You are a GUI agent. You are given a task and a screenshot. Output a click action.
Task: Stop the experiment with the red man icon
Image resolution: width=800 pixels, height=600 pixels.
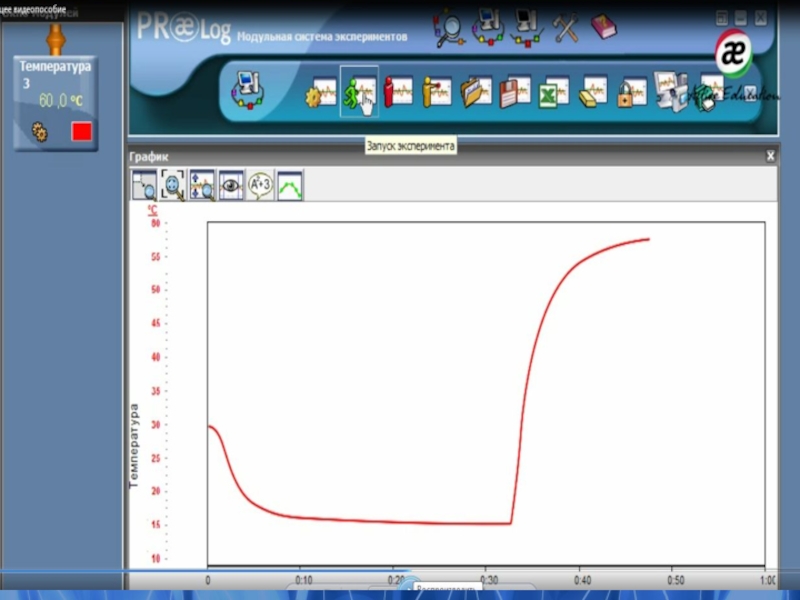pos(398,92)
